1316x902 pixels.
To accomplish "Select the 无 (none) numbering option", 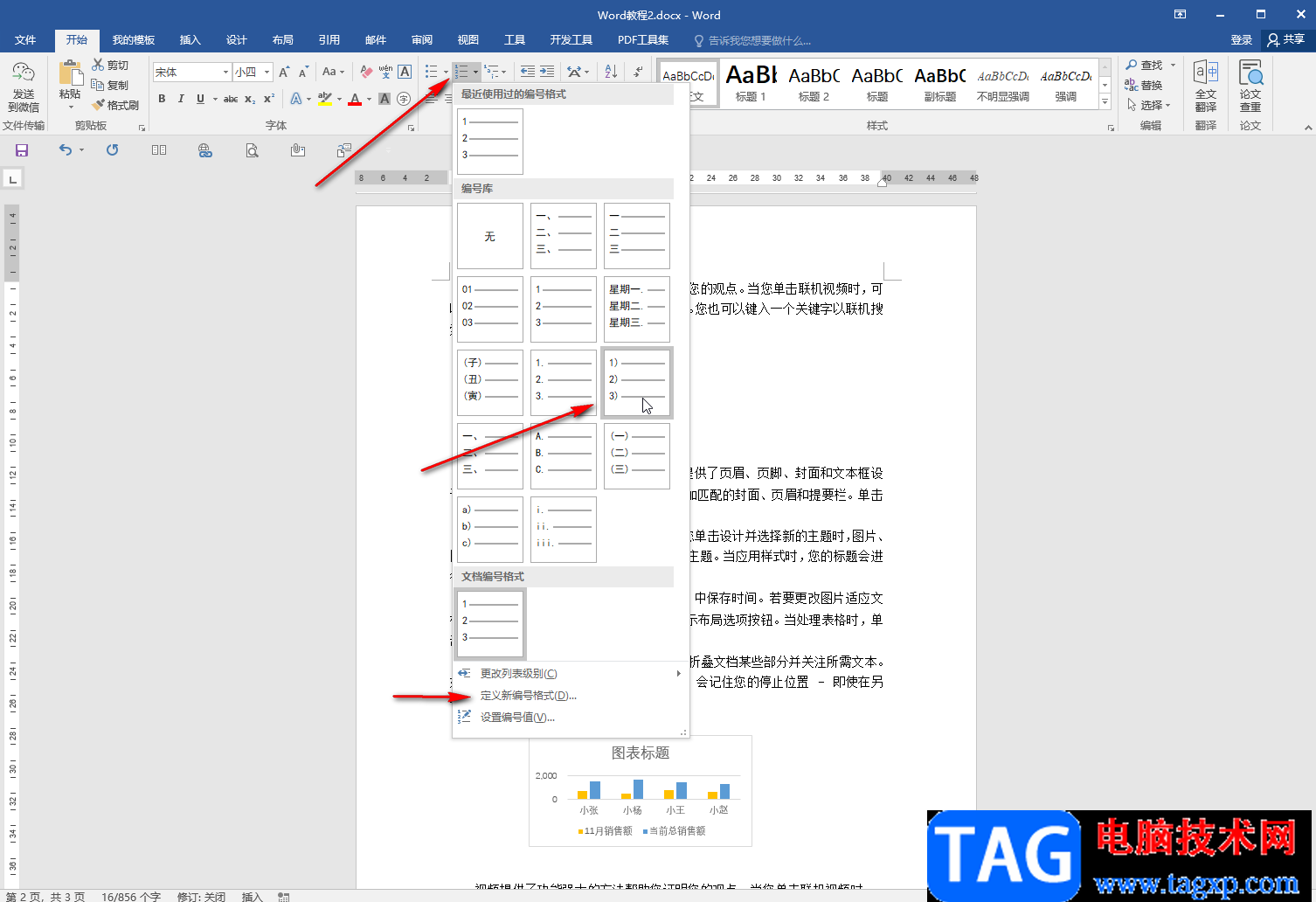I will [x=489, y=236].
